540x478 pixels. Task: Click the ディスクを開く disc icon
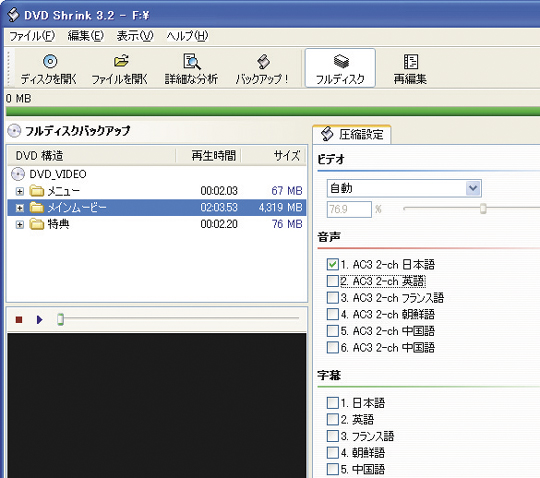point(50,62)
